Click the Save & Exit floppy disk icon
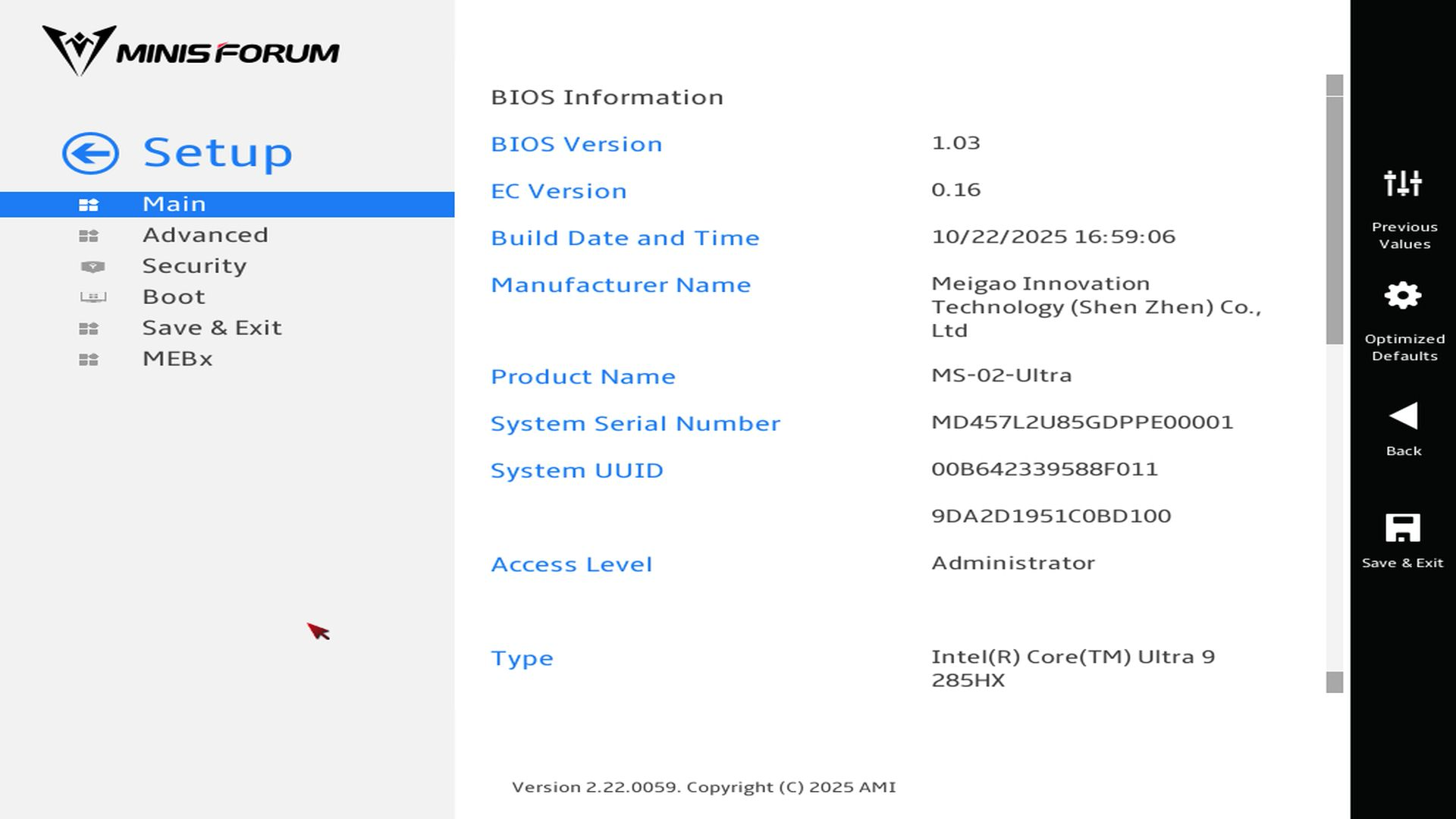This screenshot has height=819, width=1456. pyautogui.click(x=1402, y=528)
